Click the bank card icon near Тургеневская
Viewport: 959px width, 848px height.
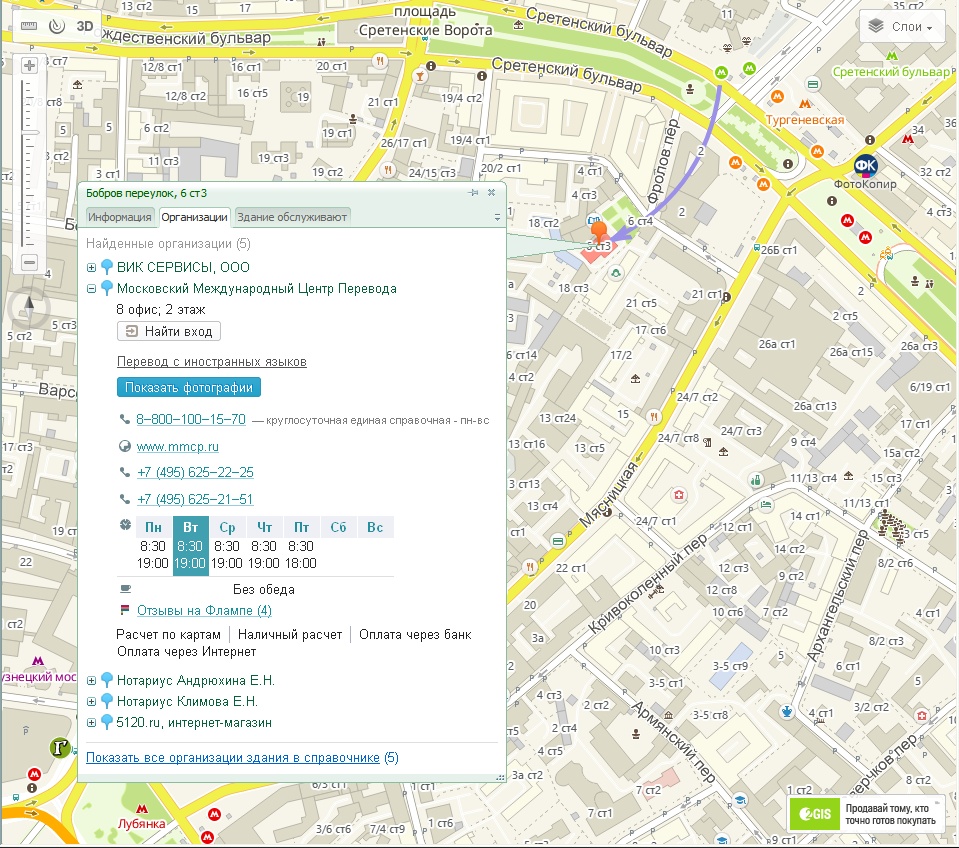(813, 84)
